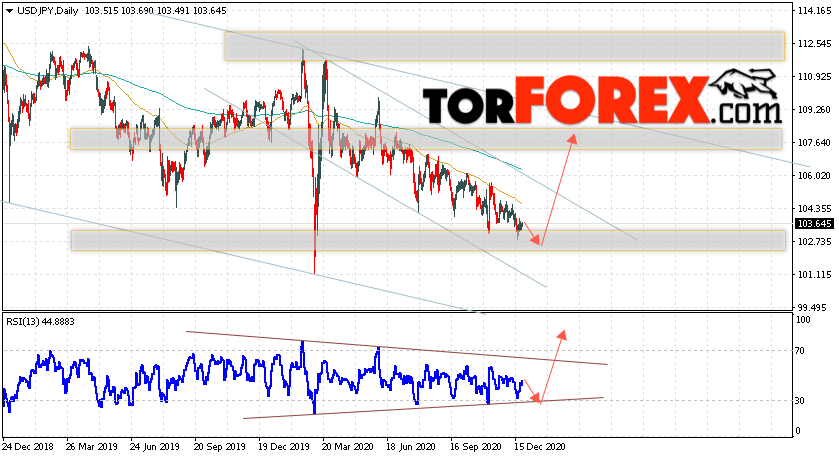The width and height of the screenshot is (839, 458).
Task: Select price level 106.020 on the price axis
Action: tap(814, 175)
